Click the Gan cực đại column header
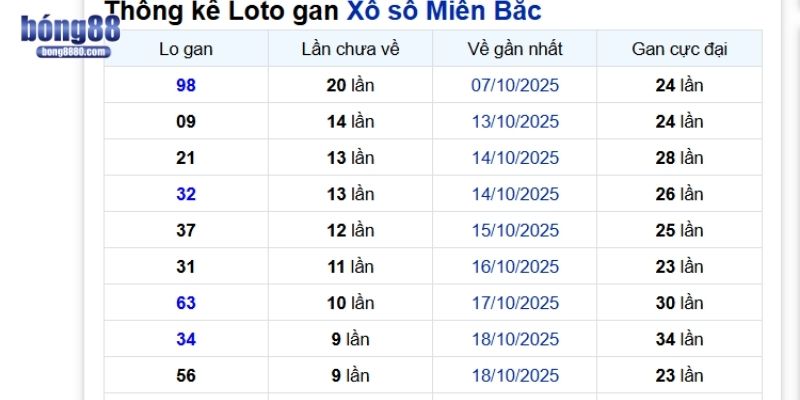Screen dimensions: 800x400 coord(679,49)
